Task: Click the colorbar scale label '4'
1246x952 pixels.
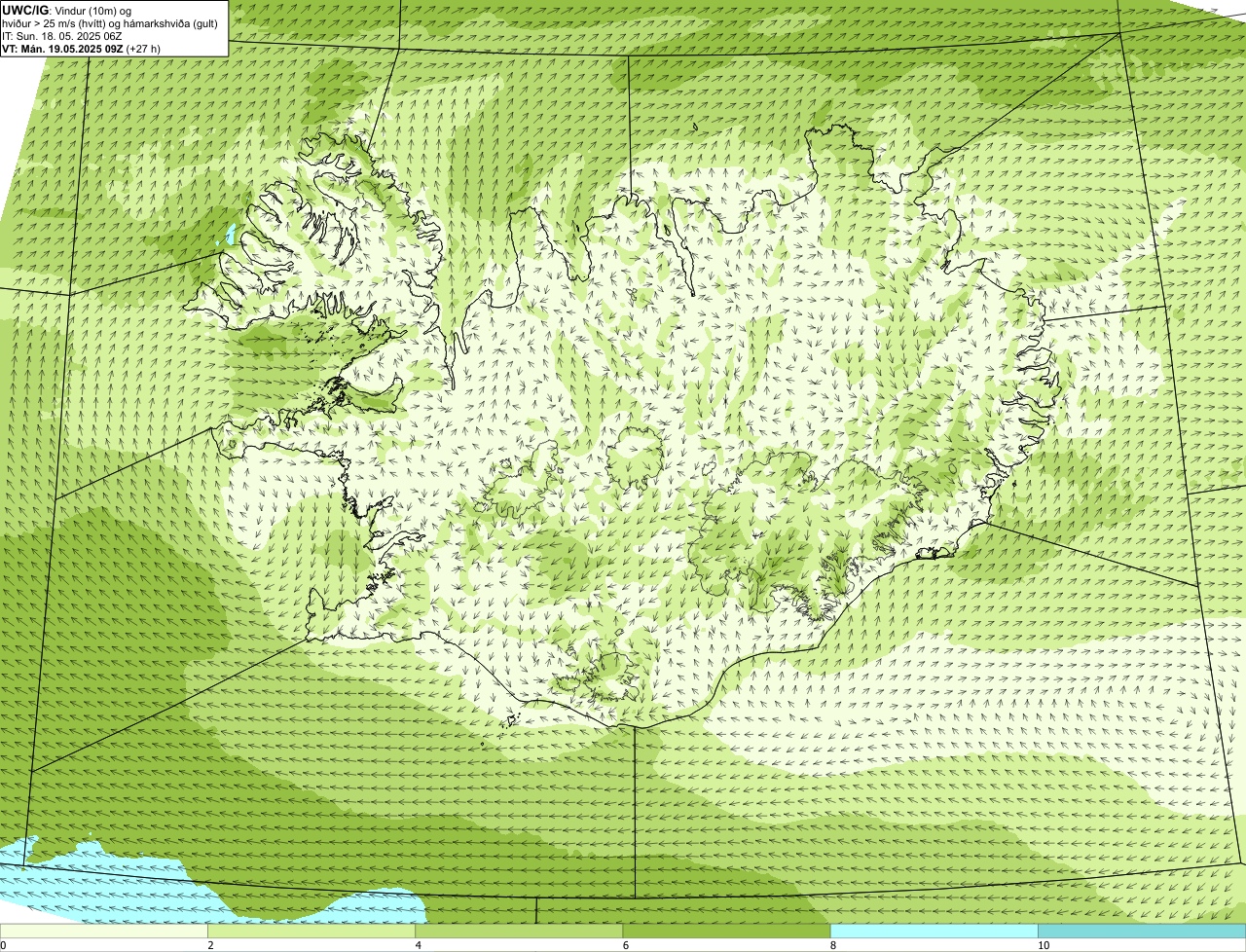Action: (418, 945)
